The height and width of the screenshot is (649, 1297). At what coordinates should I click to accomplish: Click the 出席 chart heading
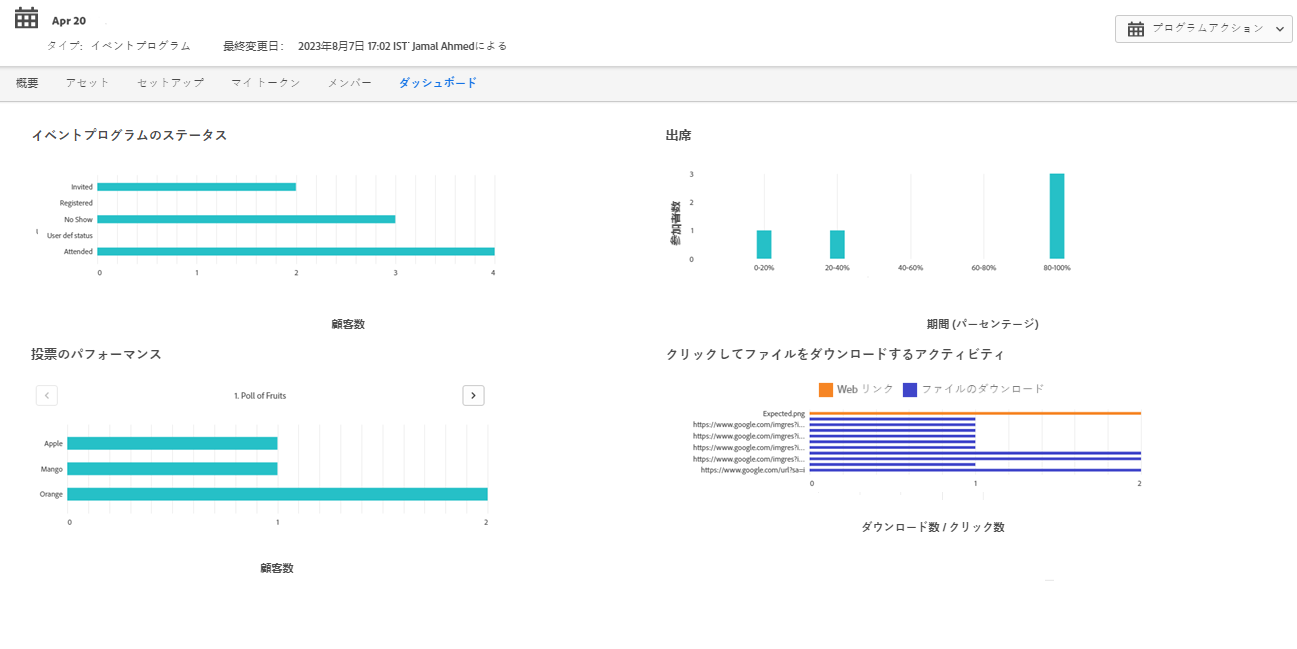[678, 135]
